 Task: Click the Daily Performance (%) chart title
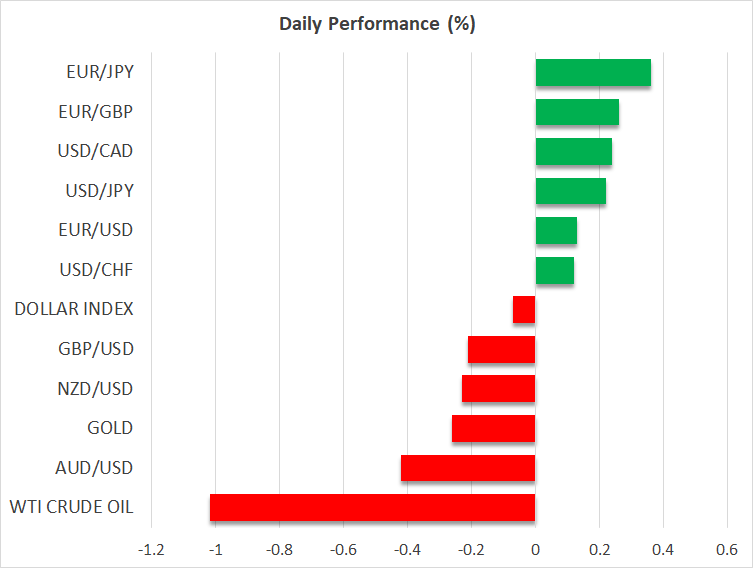tap(377, 24)
